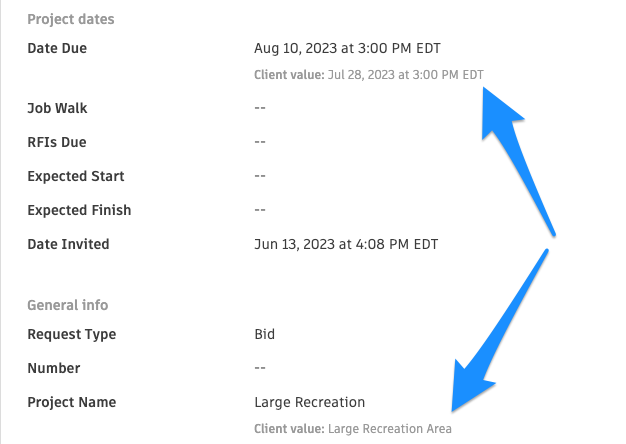Select the Expected Start label
This screenshot has width=626, height=444.
pos(76,176)
